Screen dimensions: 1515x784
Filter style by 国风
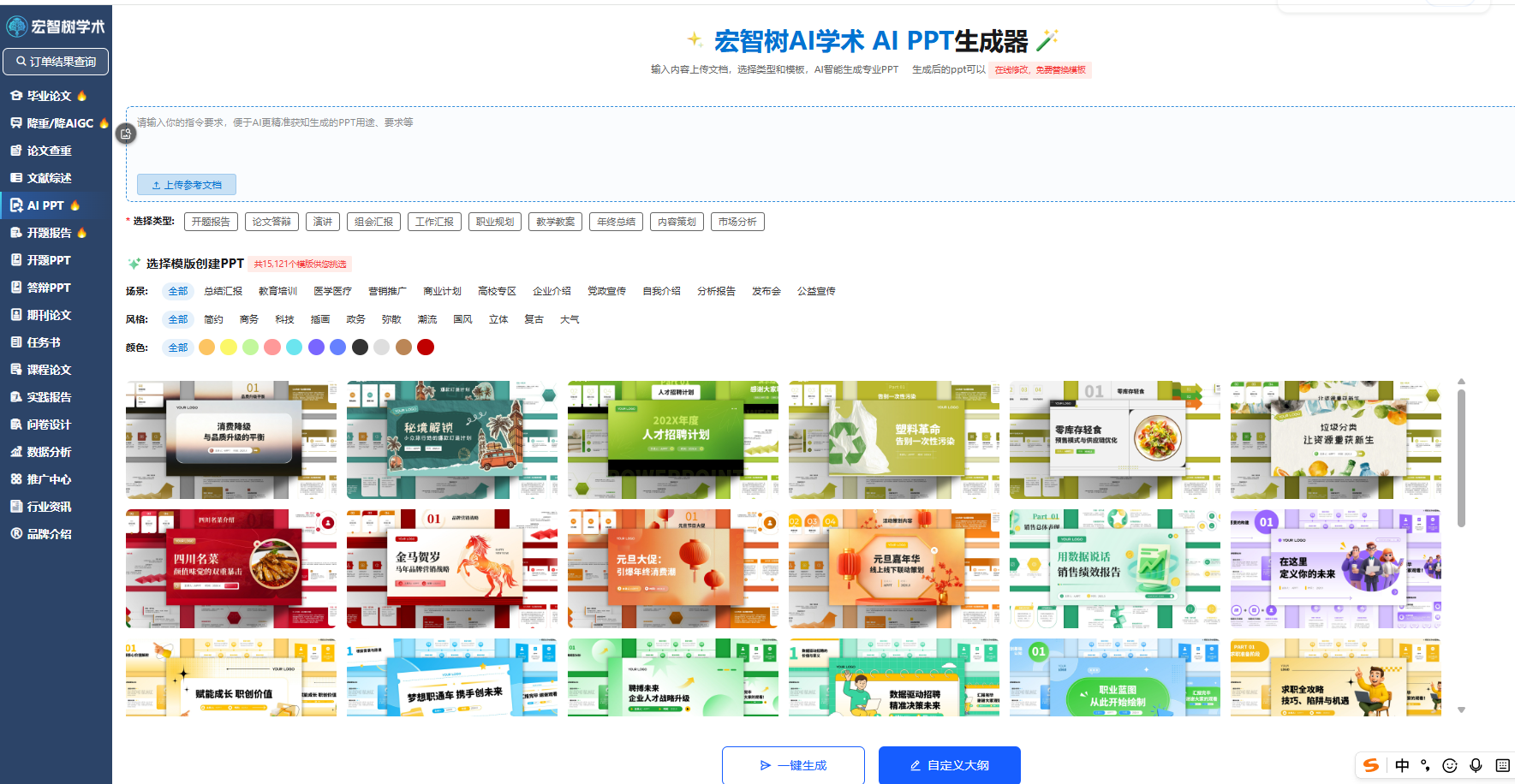463,319
